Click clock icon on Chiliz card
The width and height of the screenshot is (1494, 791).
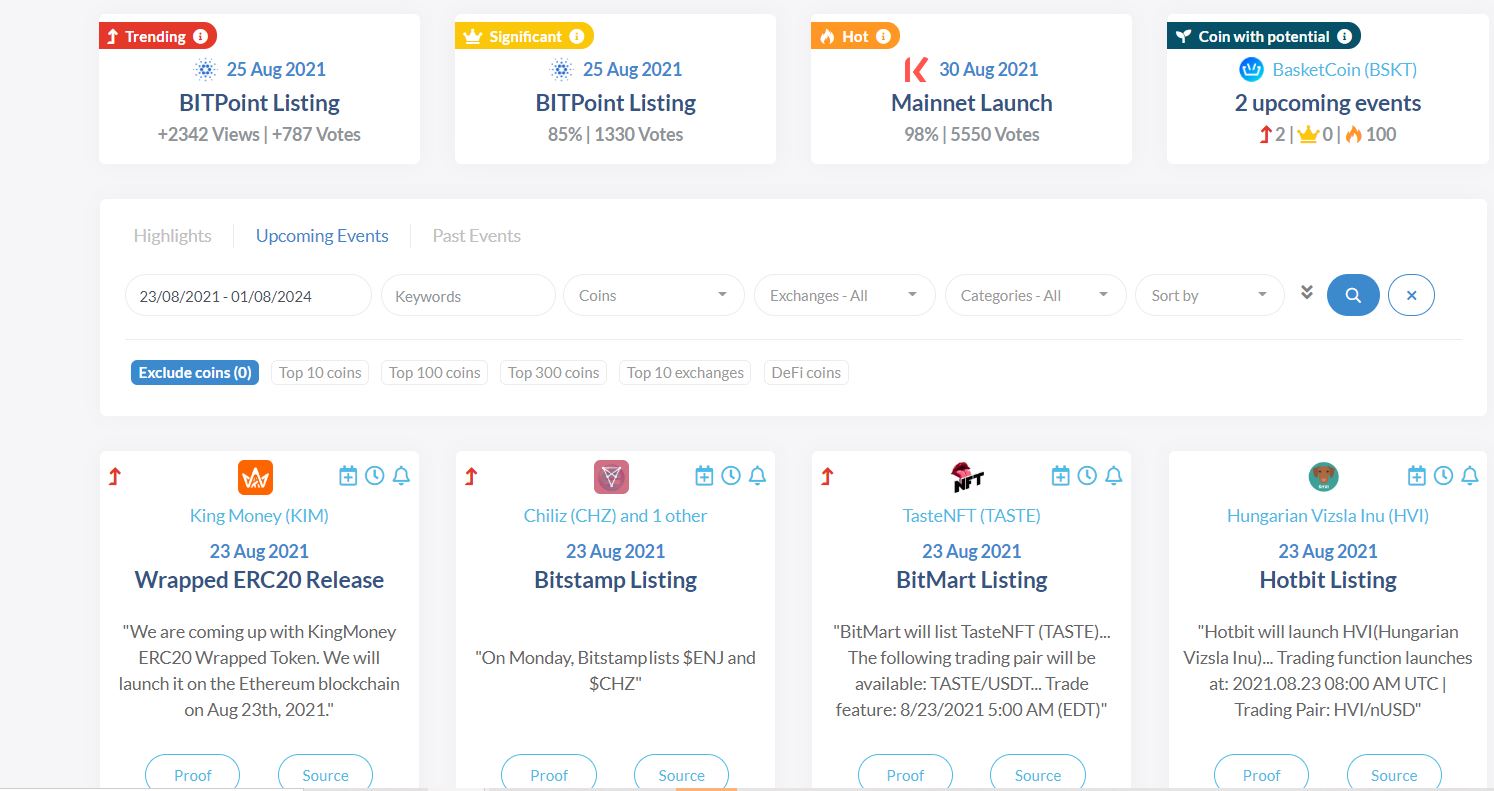tap(731, 476)
